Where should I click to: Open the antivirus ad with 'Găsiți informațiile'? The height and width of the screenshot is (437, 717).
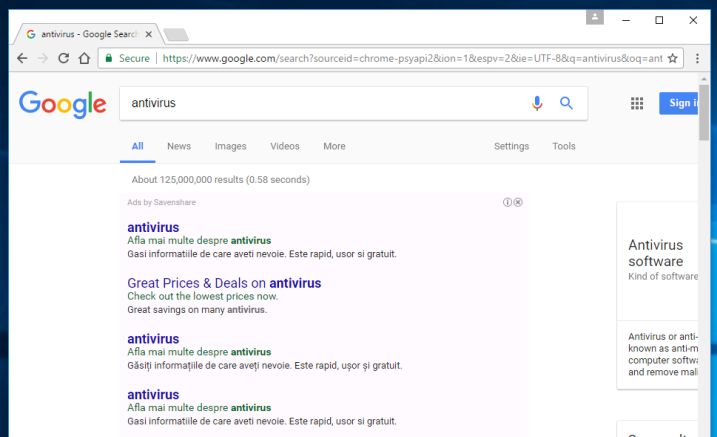click(153, 339)
